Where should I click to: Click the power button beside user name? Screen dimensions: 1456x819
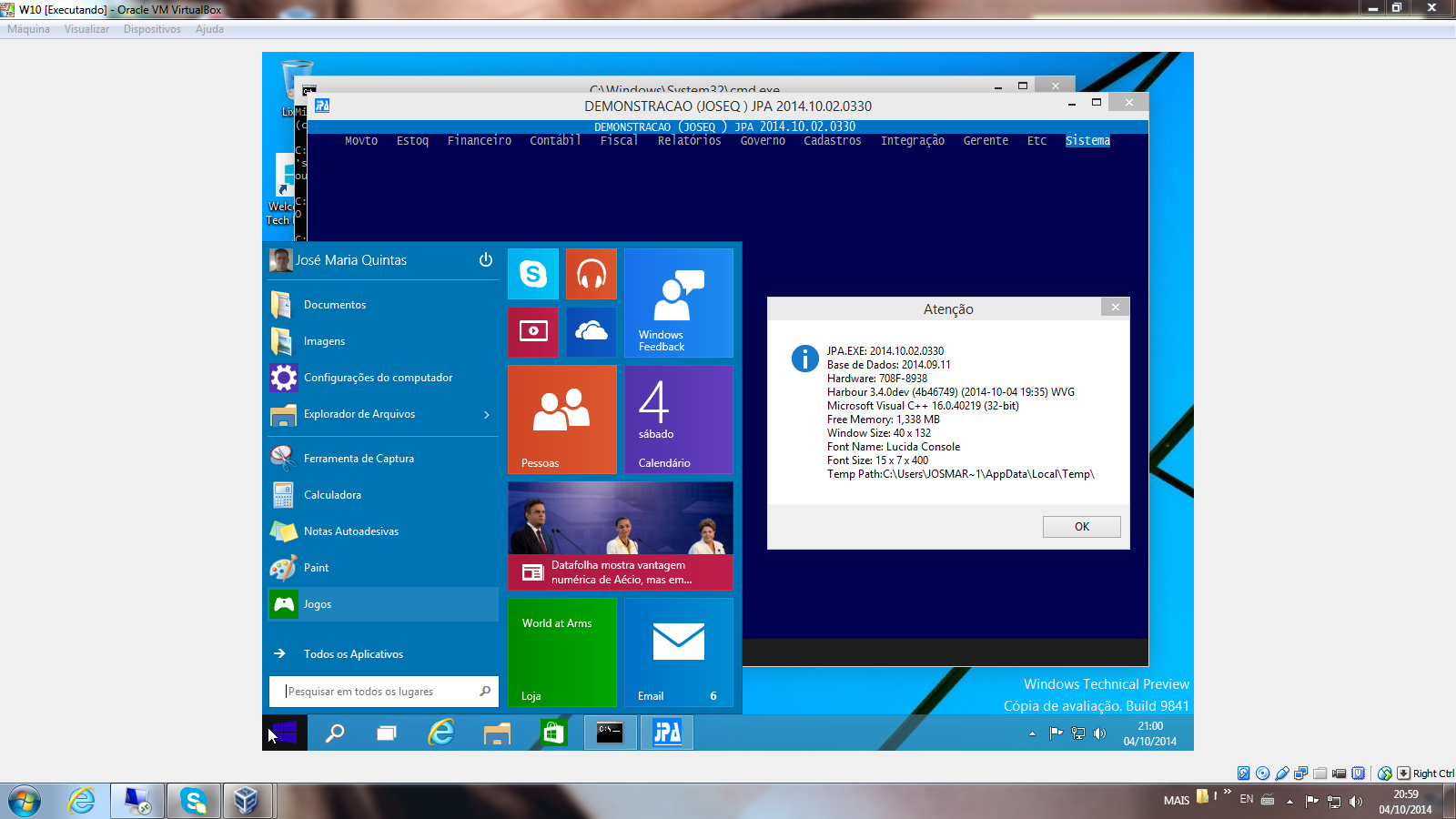point(486,260)
